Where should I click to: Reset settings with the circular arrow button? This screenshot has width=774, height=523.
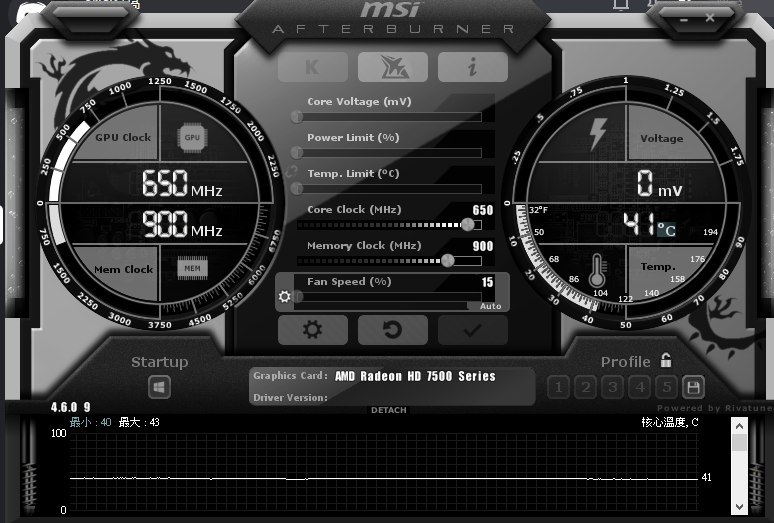[x=393, y=330]
